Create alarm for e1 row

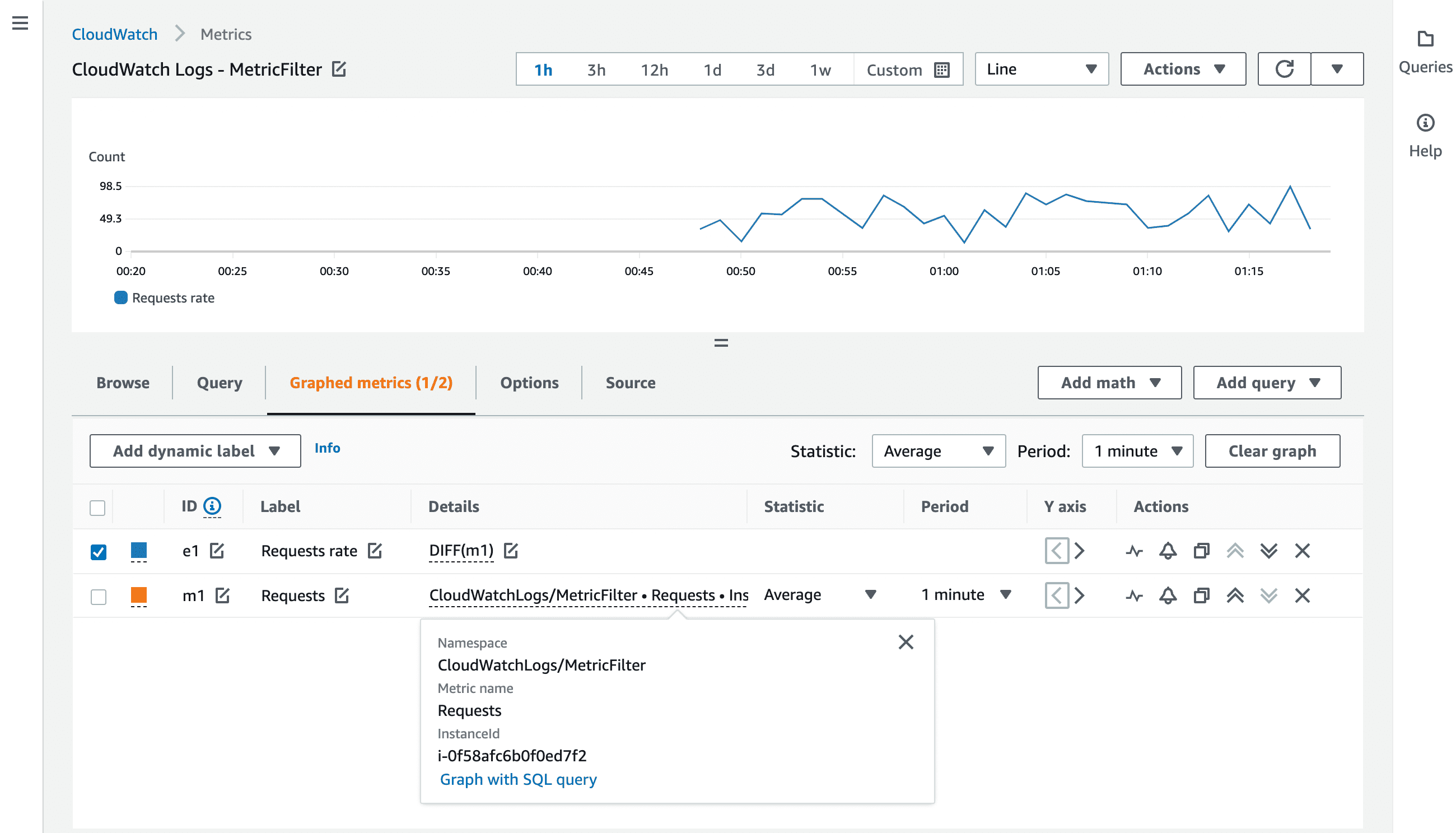[x=1168, y=551]
